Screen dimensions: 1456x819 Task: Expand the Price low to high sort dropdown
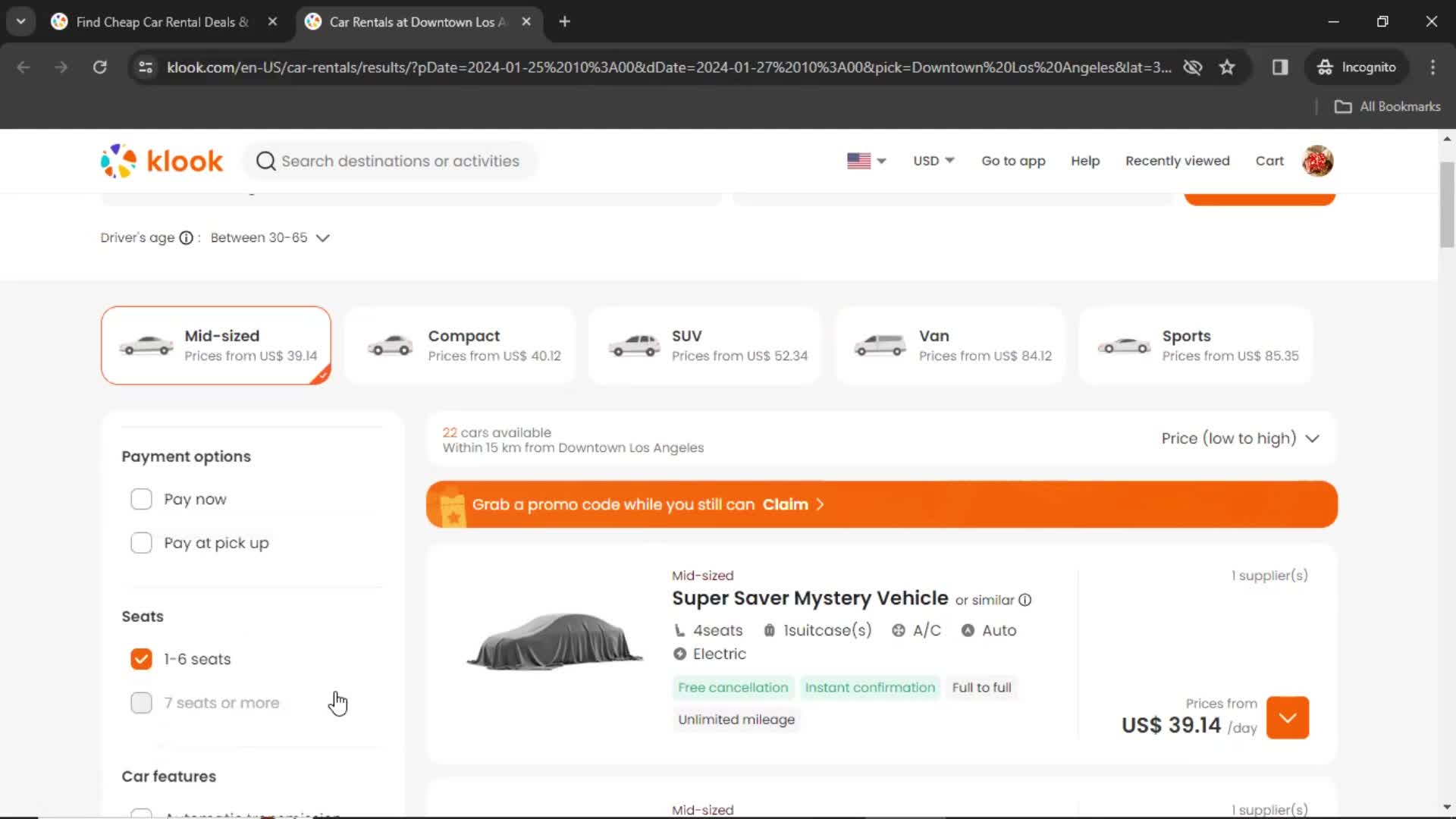coord(1240,438)
